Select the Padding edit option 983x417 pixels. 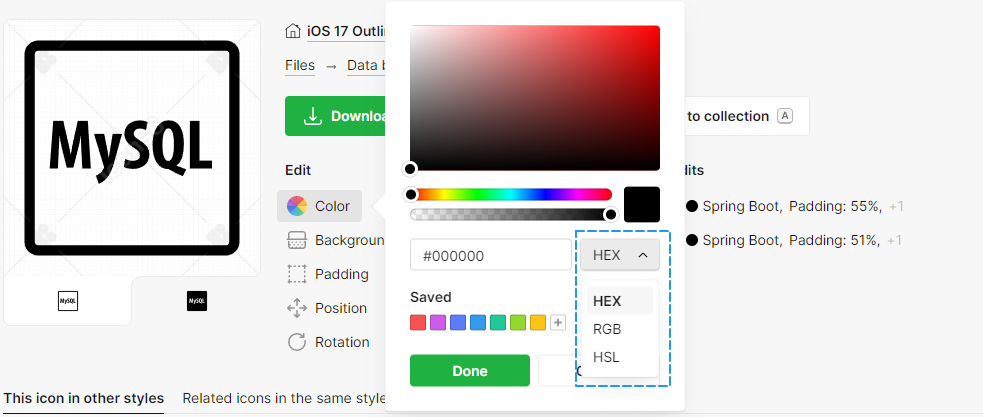click(327, 274)
